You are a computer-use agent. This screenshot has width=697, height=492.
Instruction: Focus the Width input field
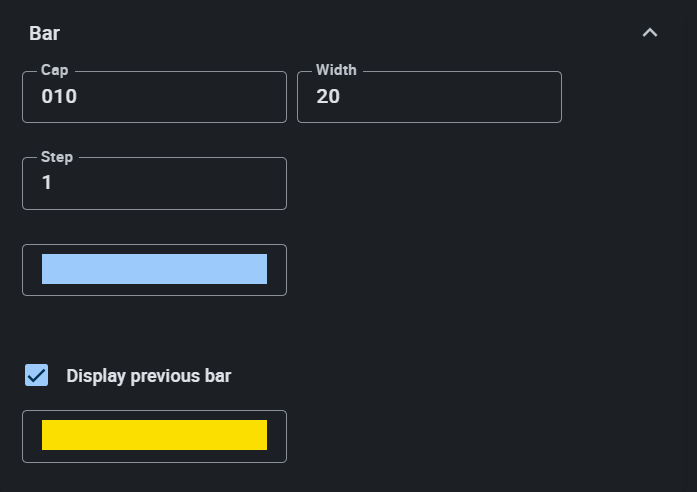point(429,98)
